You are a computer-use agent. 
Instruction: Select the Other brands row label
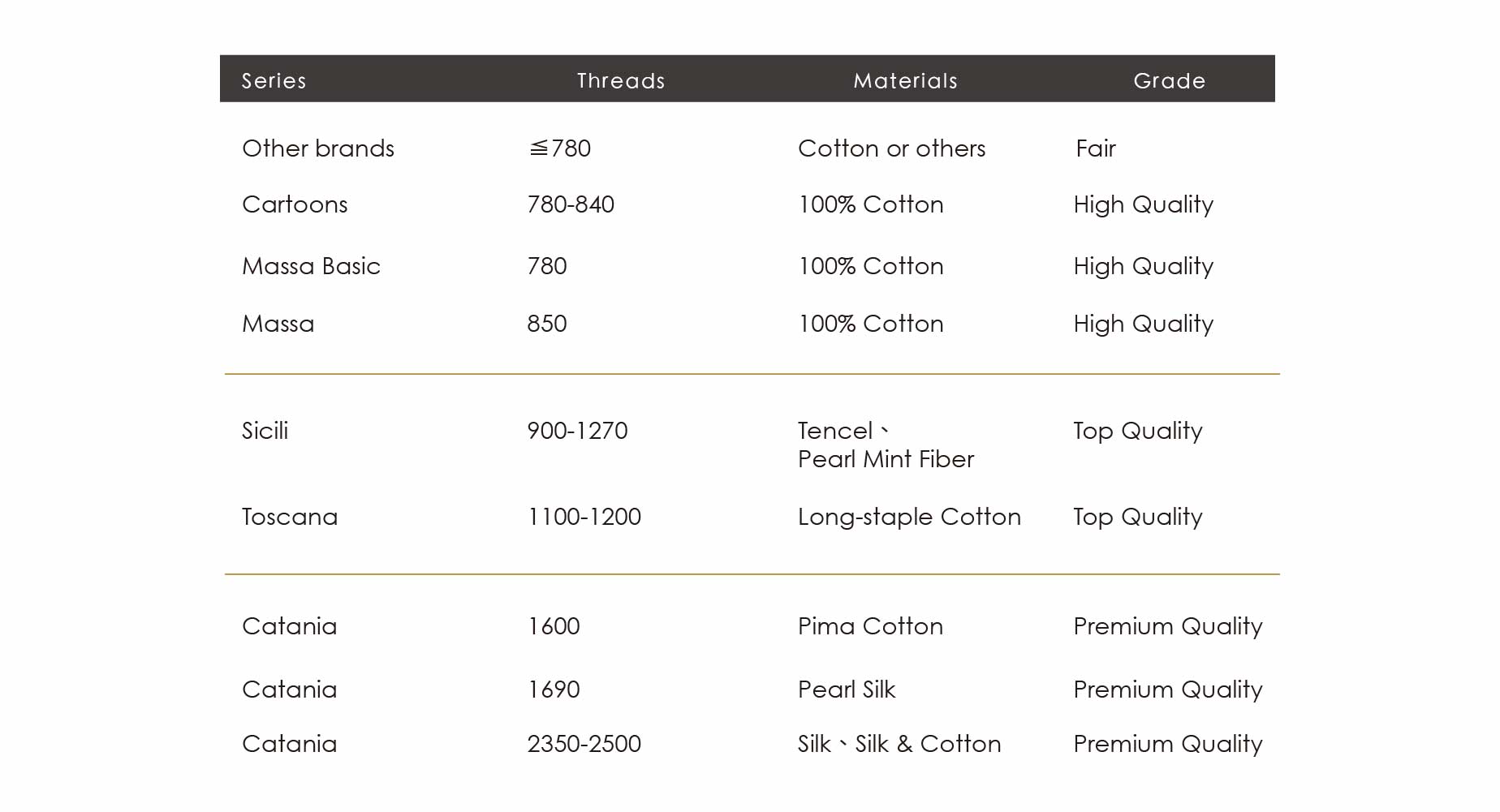pyautogui.click(x=318, y=148)
